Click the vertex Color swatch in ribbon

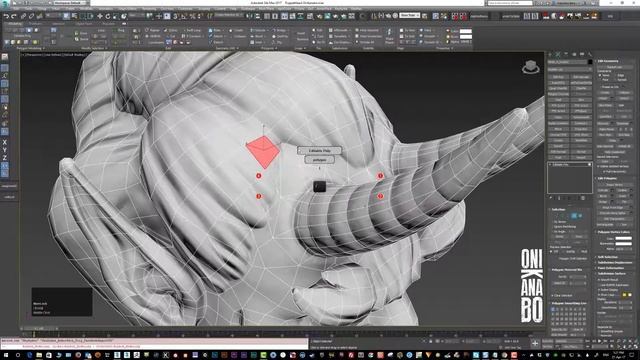(466, 31)
